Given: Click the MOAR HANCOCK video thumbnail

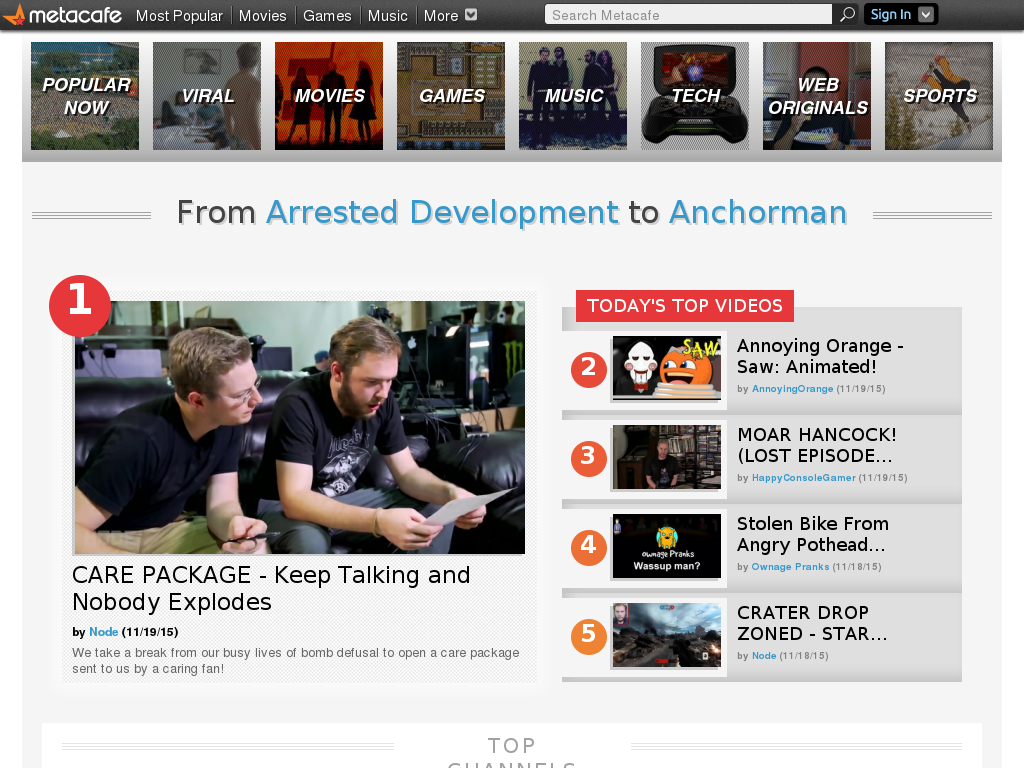Looking at the screenshot, I should point(667,456).
